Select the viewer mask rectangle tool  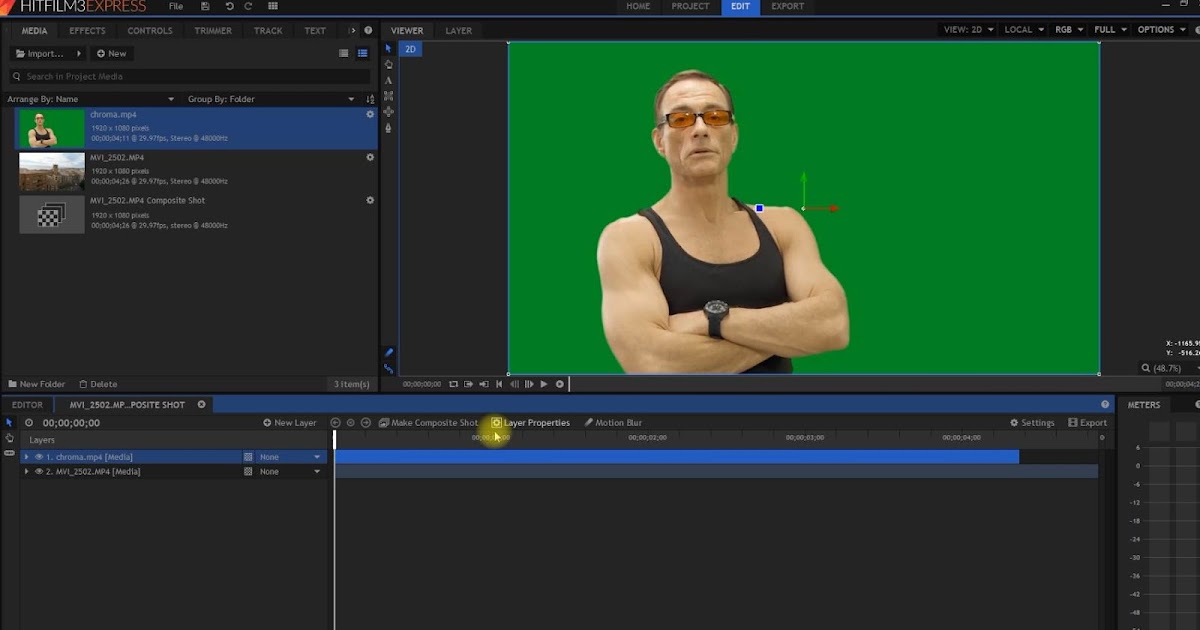tap(389, 96)
